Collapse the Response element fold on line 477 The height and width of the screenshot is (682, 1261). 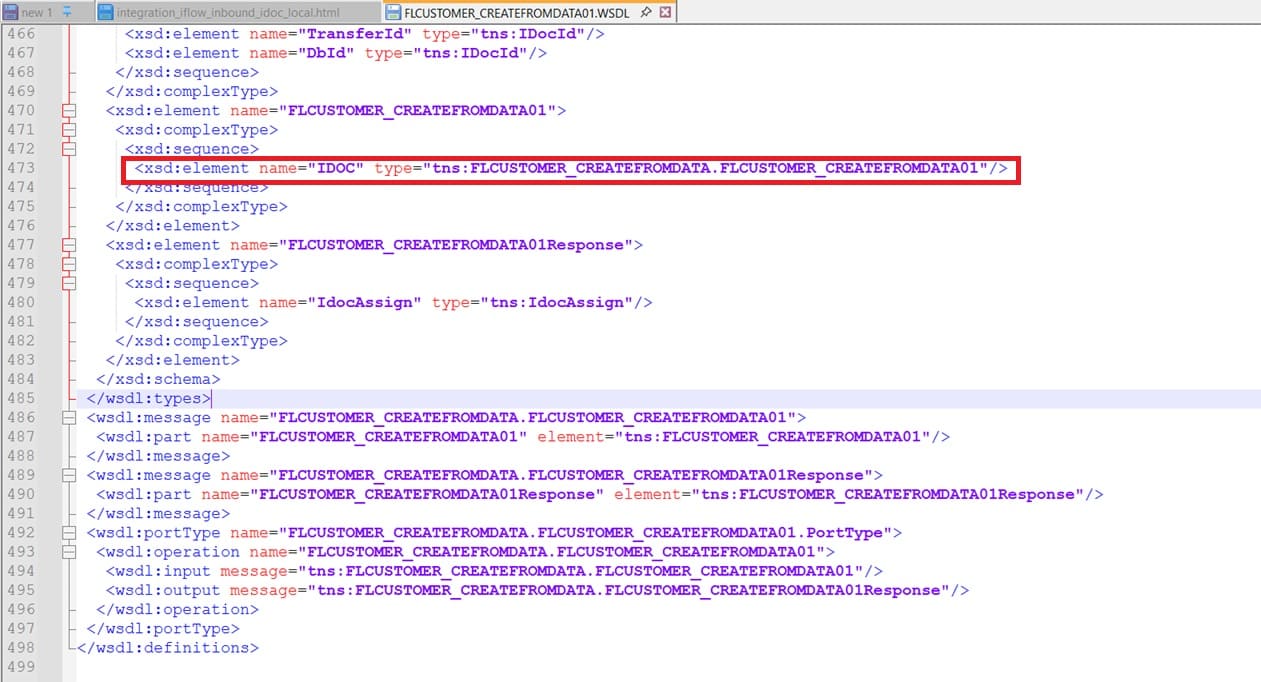coord(69,245)
